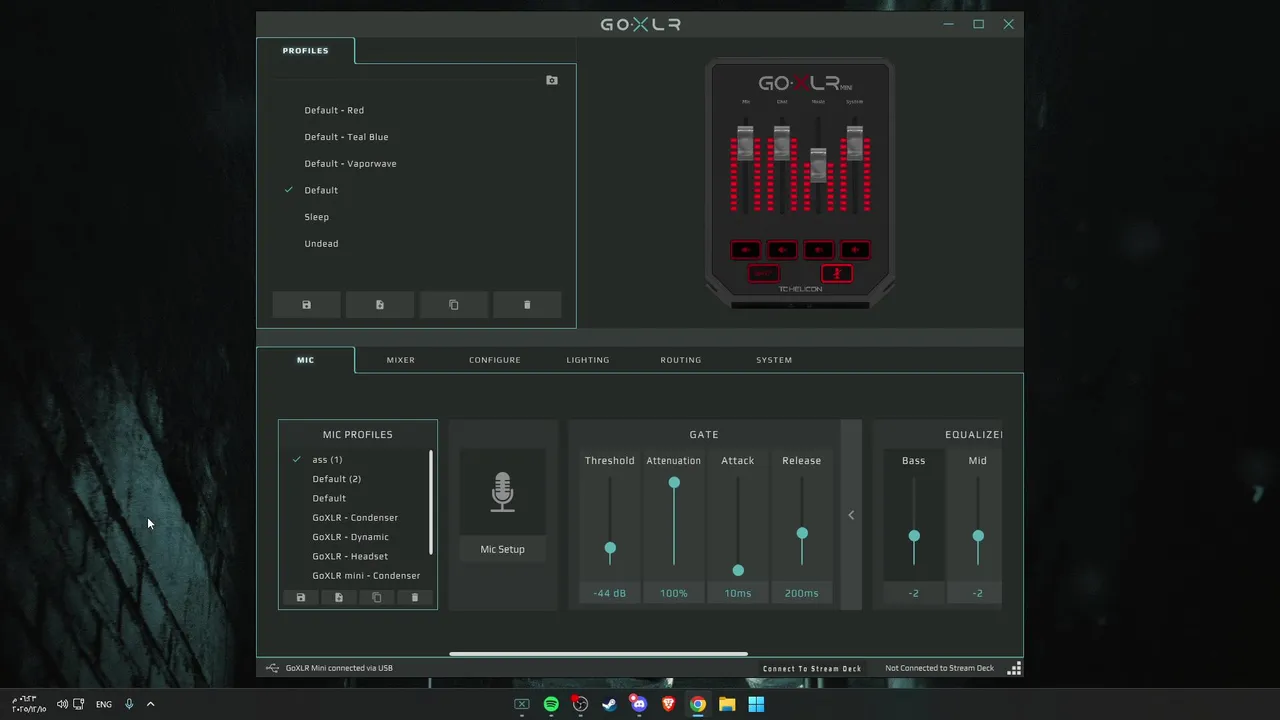Create a new profile with the file-plus icon
This screenshot has height=720, width=1280.
tap(380, 305)
